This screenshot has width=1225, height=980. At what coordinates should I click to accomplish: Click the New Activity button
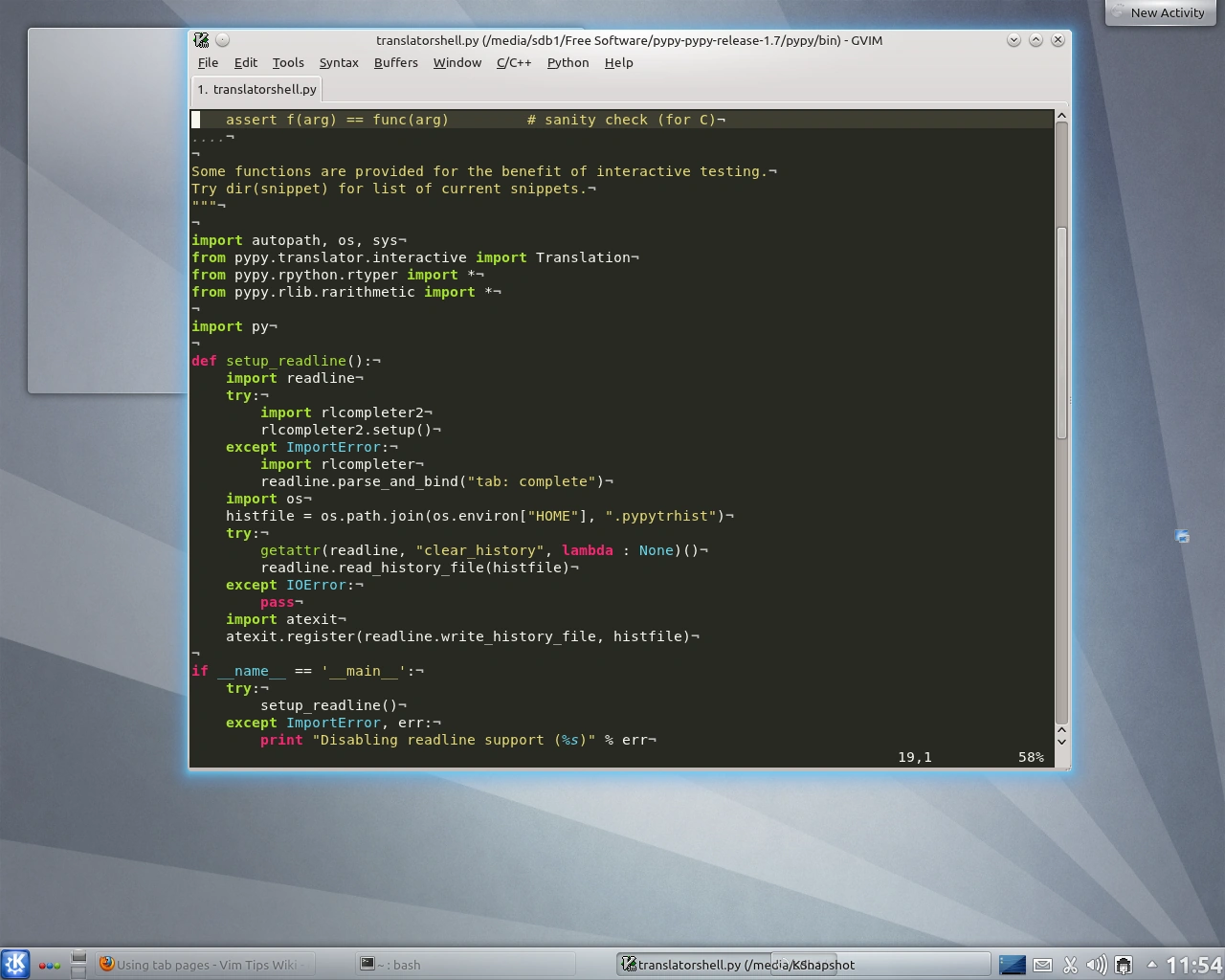pos(1159,12)
